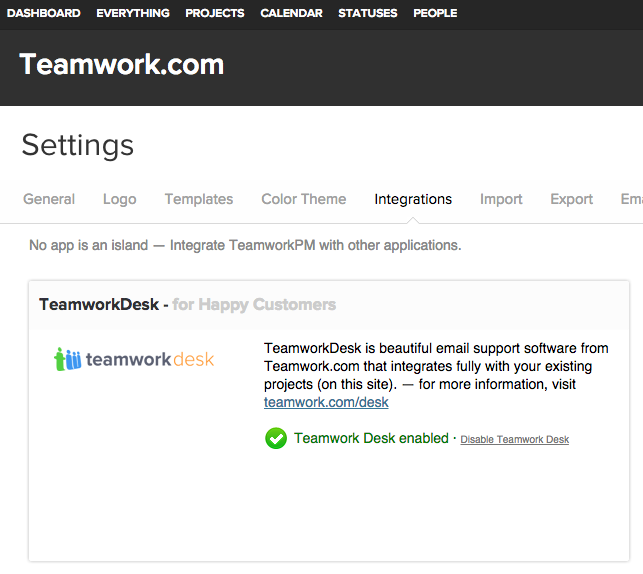The height and width of the screenshot is (574, 643).
Task: Follow the teamwork.com/desk link
Action: (326, 402)
